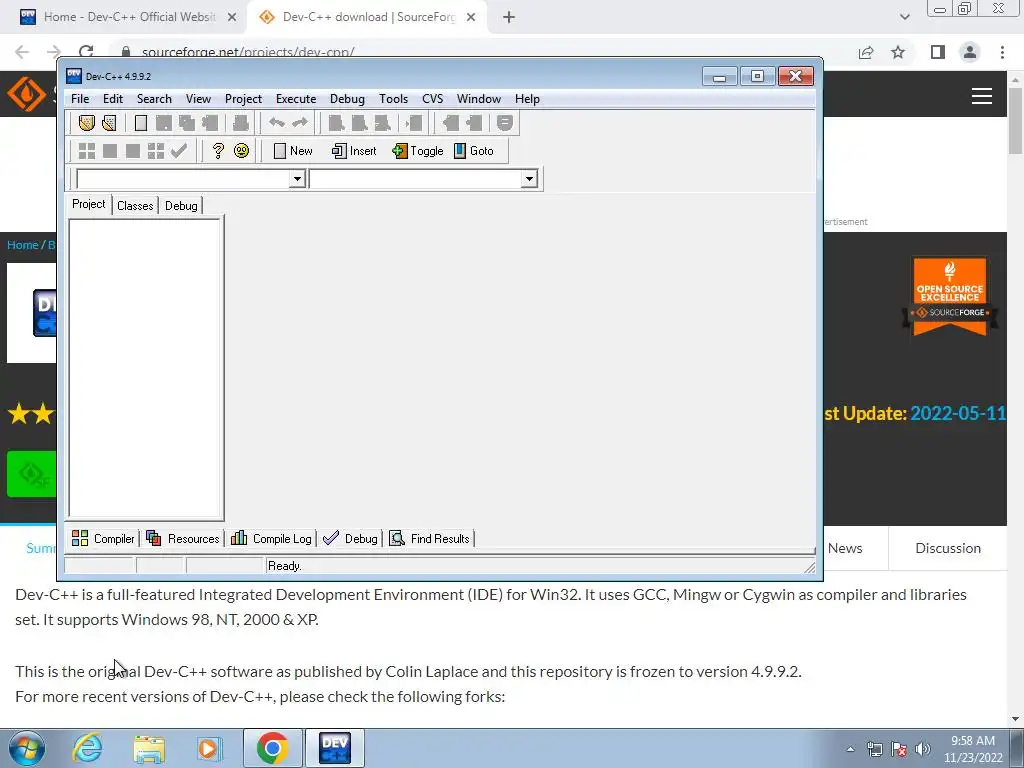Open the Edit menu
This screenshot has height=768, width=1024.
pyautogui.click(x=113, y=99)
